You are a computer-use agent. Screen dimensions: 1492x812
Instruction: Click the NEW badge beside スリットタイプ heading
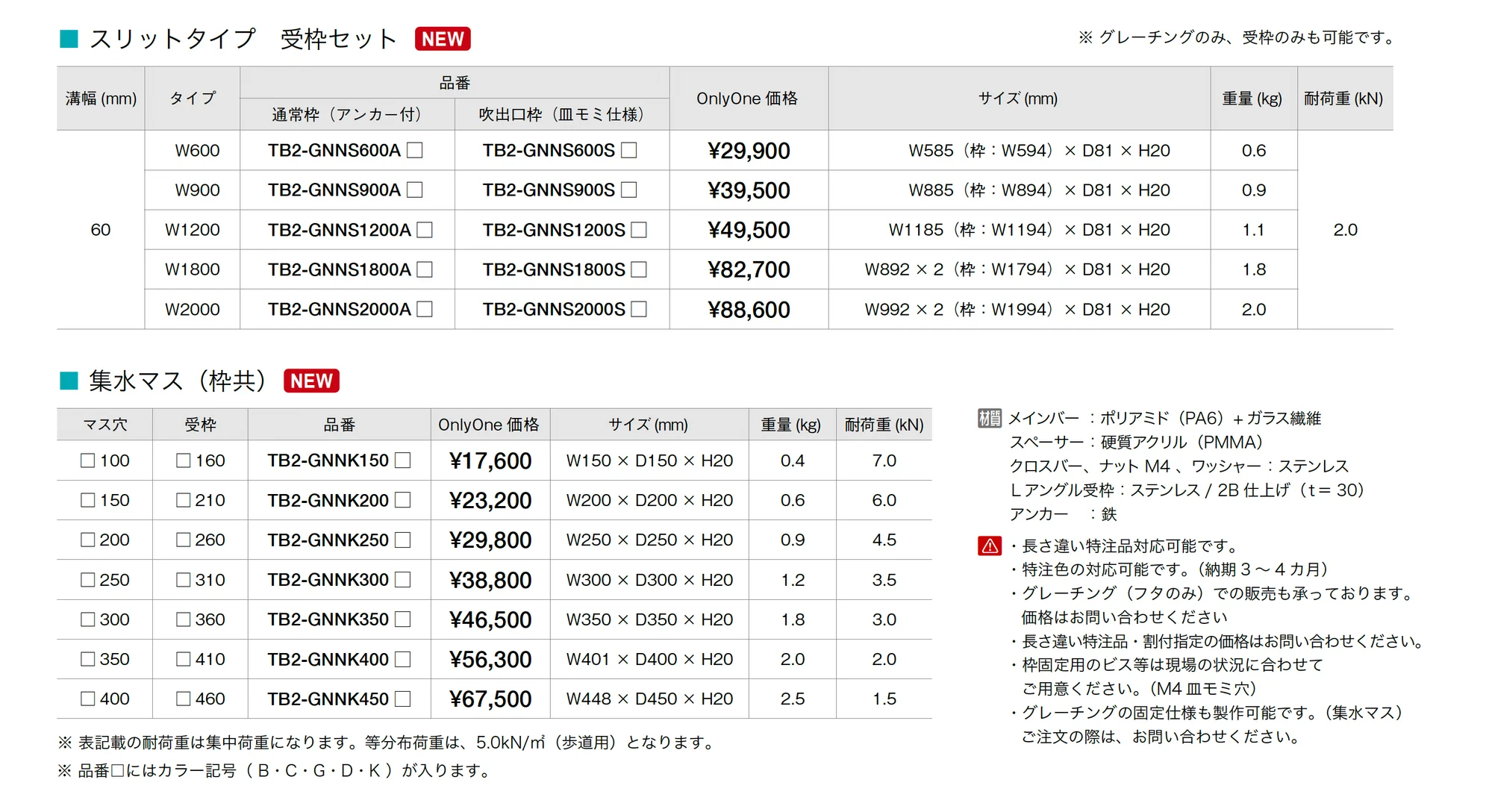click(x=443, y=39)
